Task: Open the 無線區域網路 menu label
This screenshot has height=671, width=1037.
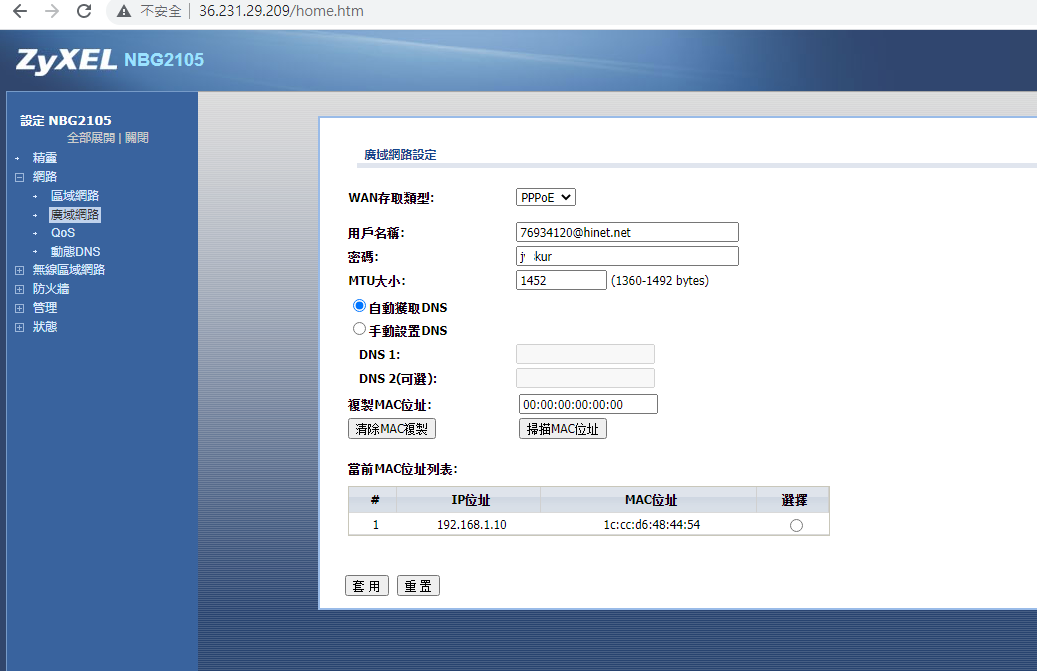Action: [x=69, y=270]
